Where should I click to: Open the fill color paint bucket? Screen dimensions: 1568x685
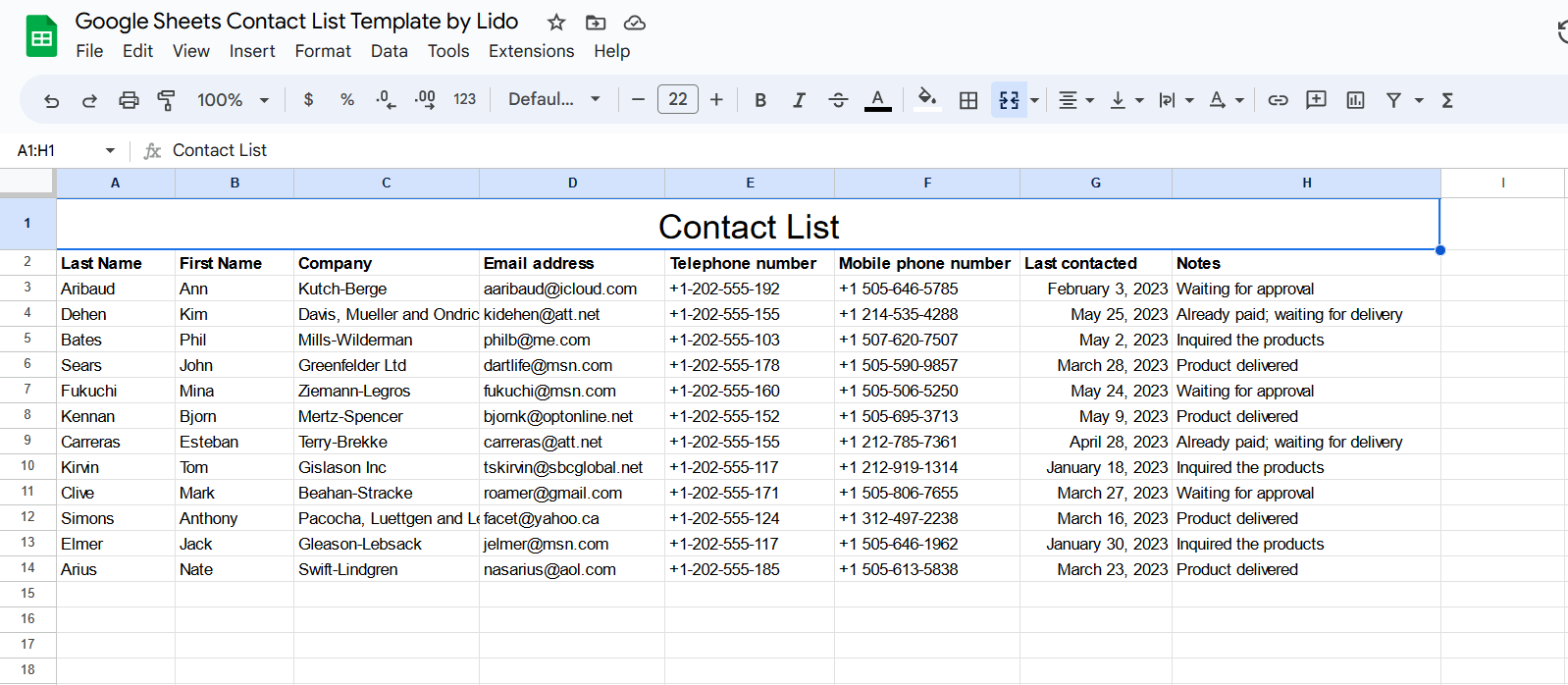(x=926, y=99)
